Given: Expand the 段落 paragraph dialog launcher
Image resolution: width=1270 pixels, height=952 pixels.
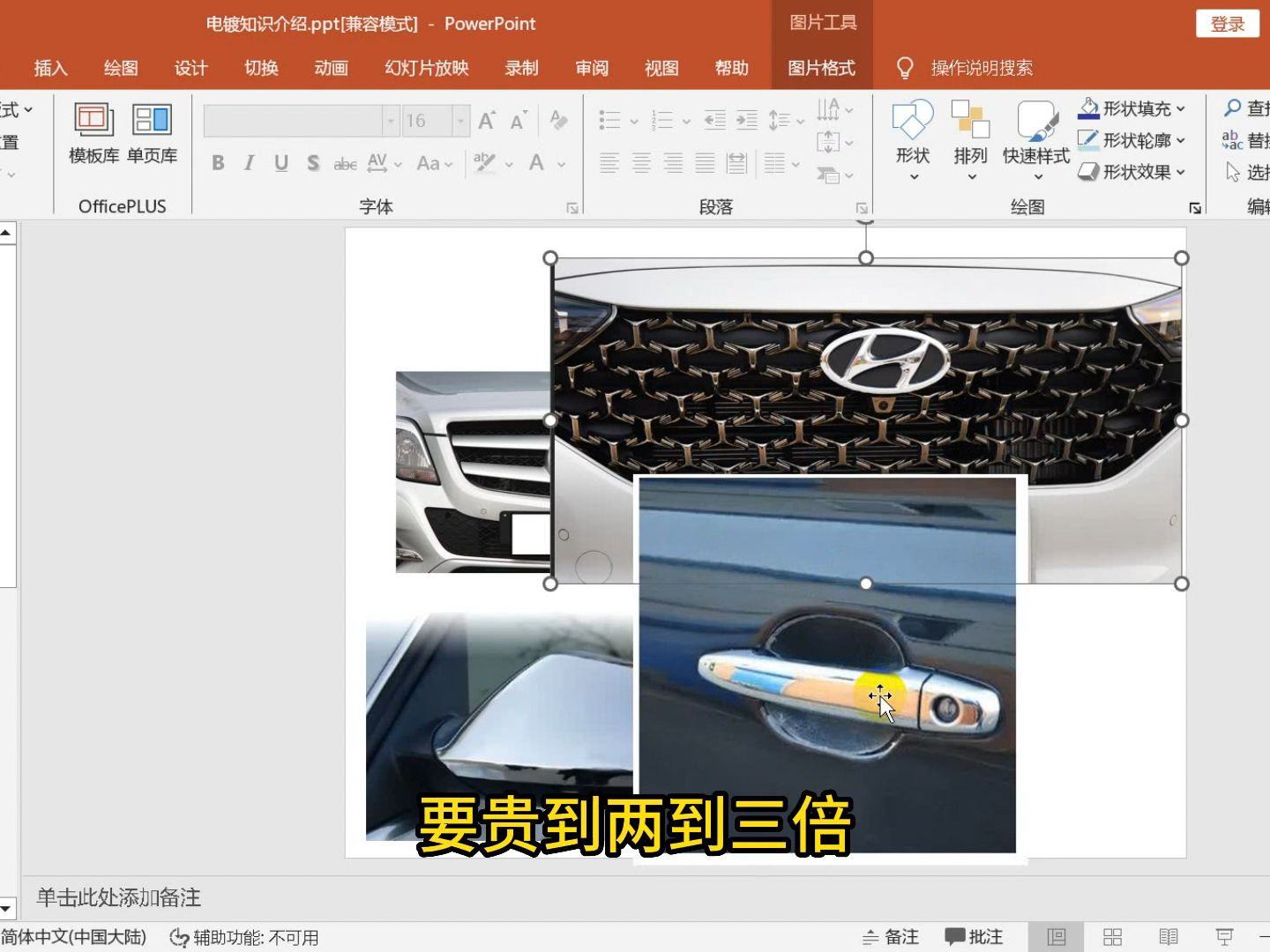Looking at the screenshot, I should (x=862, y=208).
